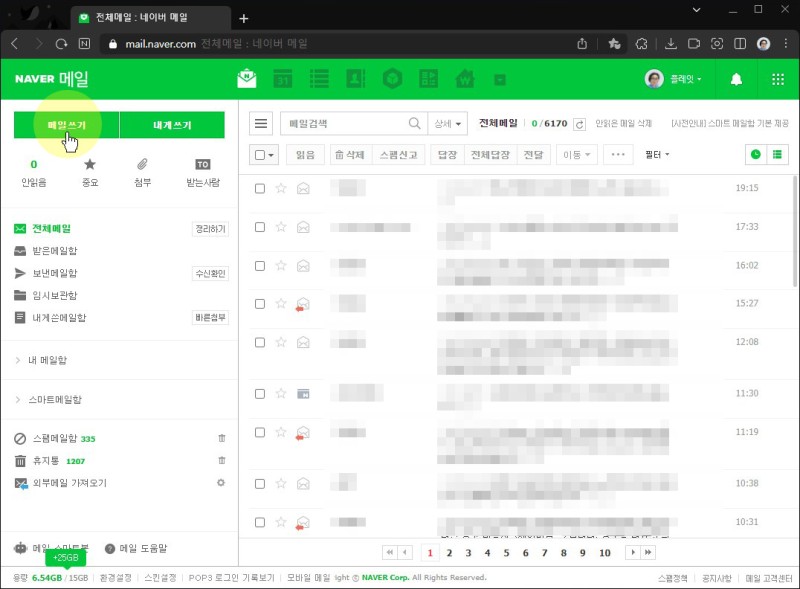Screen dimensions: 800x589
Task: Star the mail received at 11:30
Action: click(281, 394)
